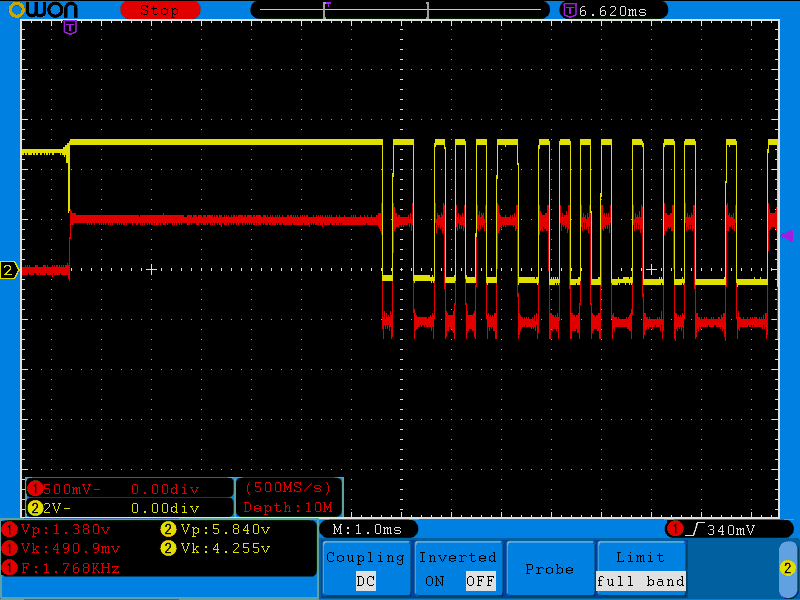Click the waveform memory position bar at top

tap(400, 10)
